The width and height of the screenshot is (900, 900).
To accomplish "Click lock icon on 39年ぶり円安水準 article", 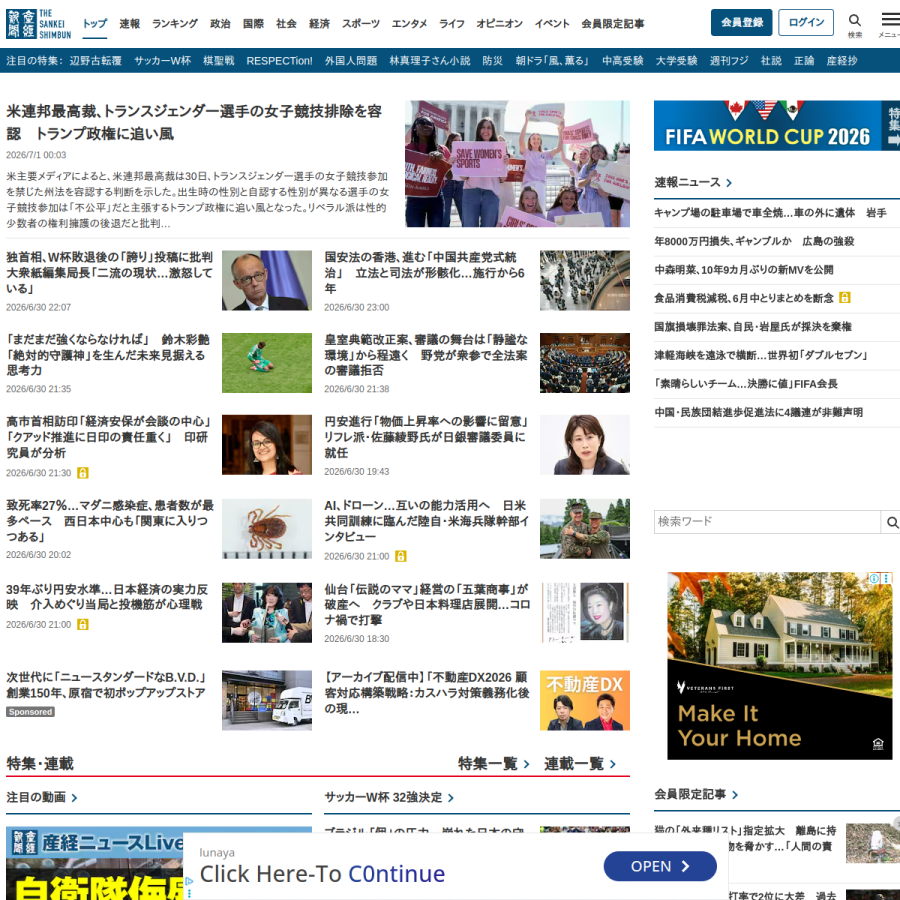I will [x=83, y=624].
